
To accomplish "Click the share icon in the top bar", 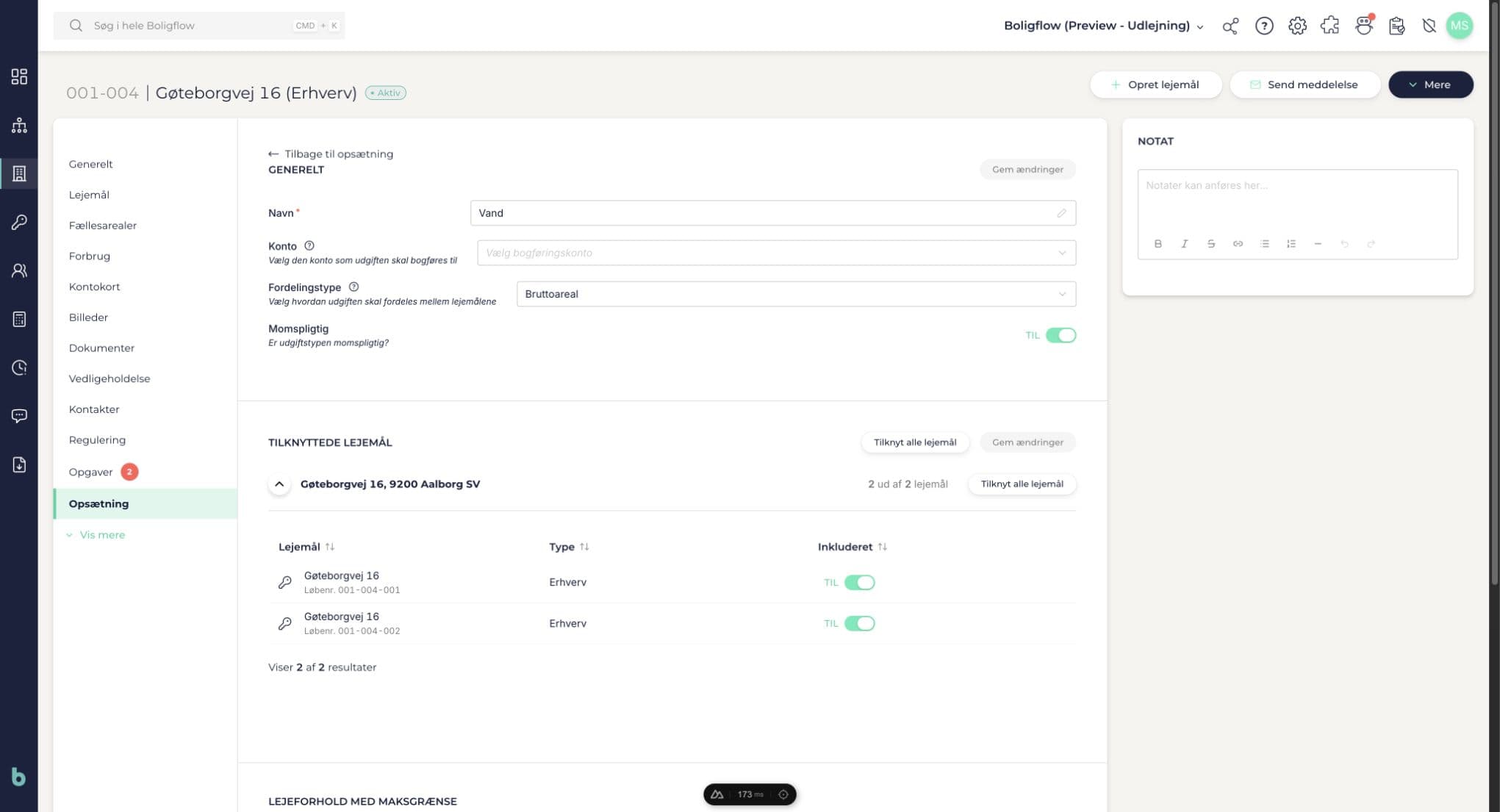I will [1230, 26].
